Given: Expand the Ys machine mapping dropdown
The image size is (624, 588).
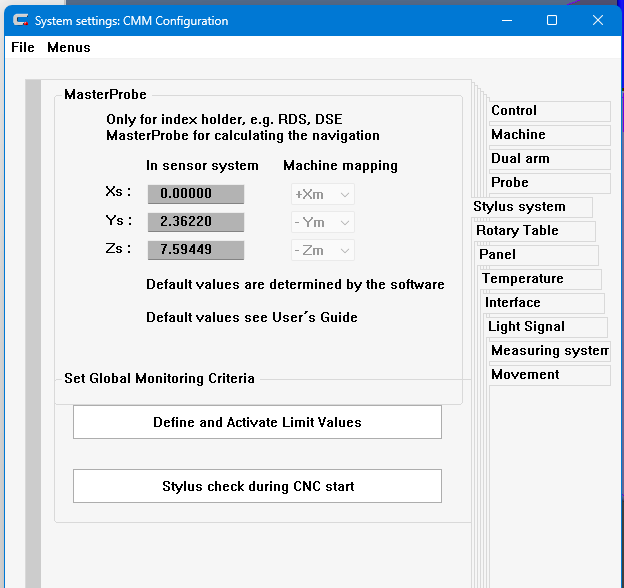Looking at the screenshot, I should tap(322, 222).
